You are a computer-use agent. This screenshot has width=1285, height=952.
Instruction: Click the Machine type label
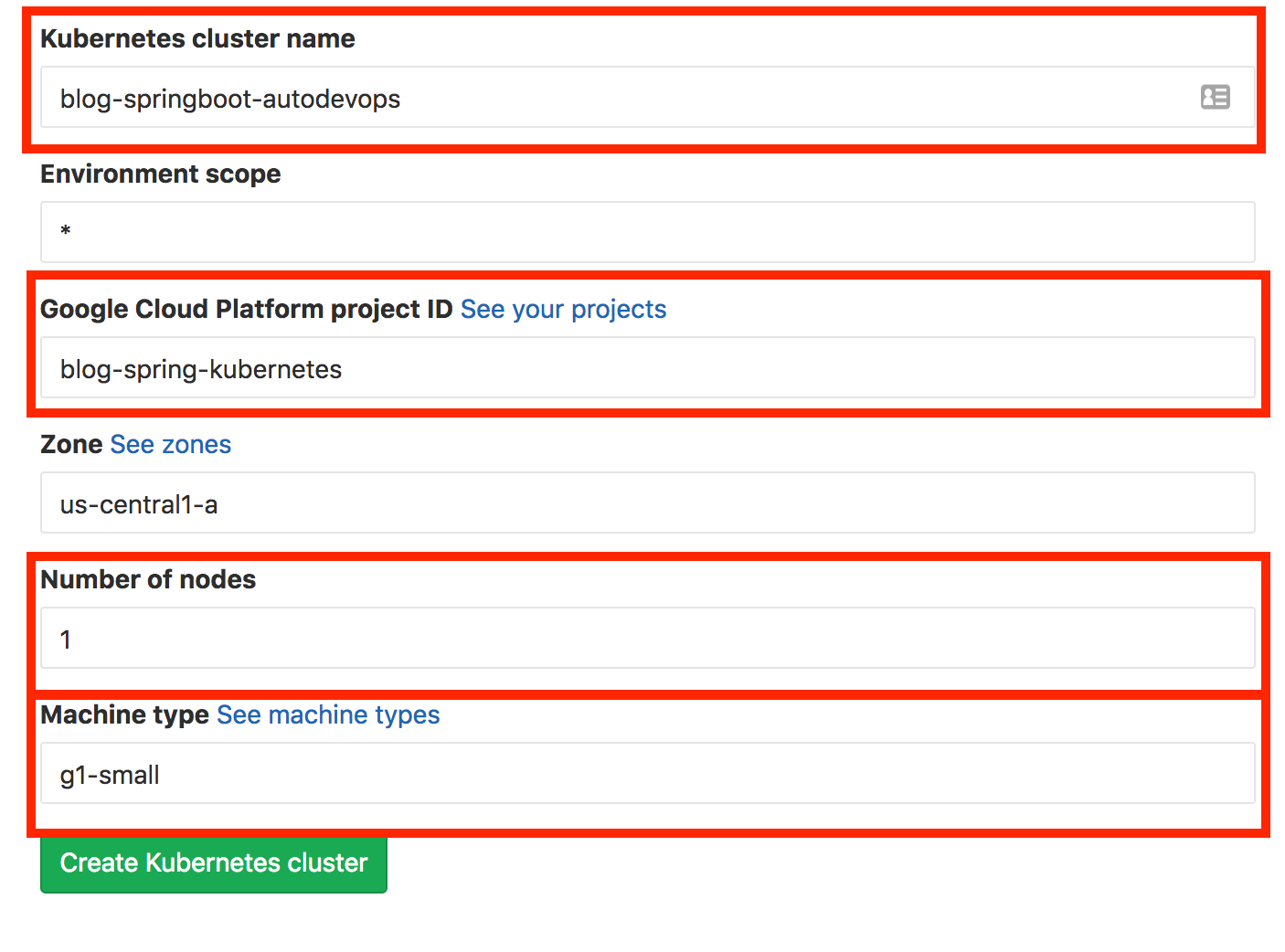click(125, 715)
